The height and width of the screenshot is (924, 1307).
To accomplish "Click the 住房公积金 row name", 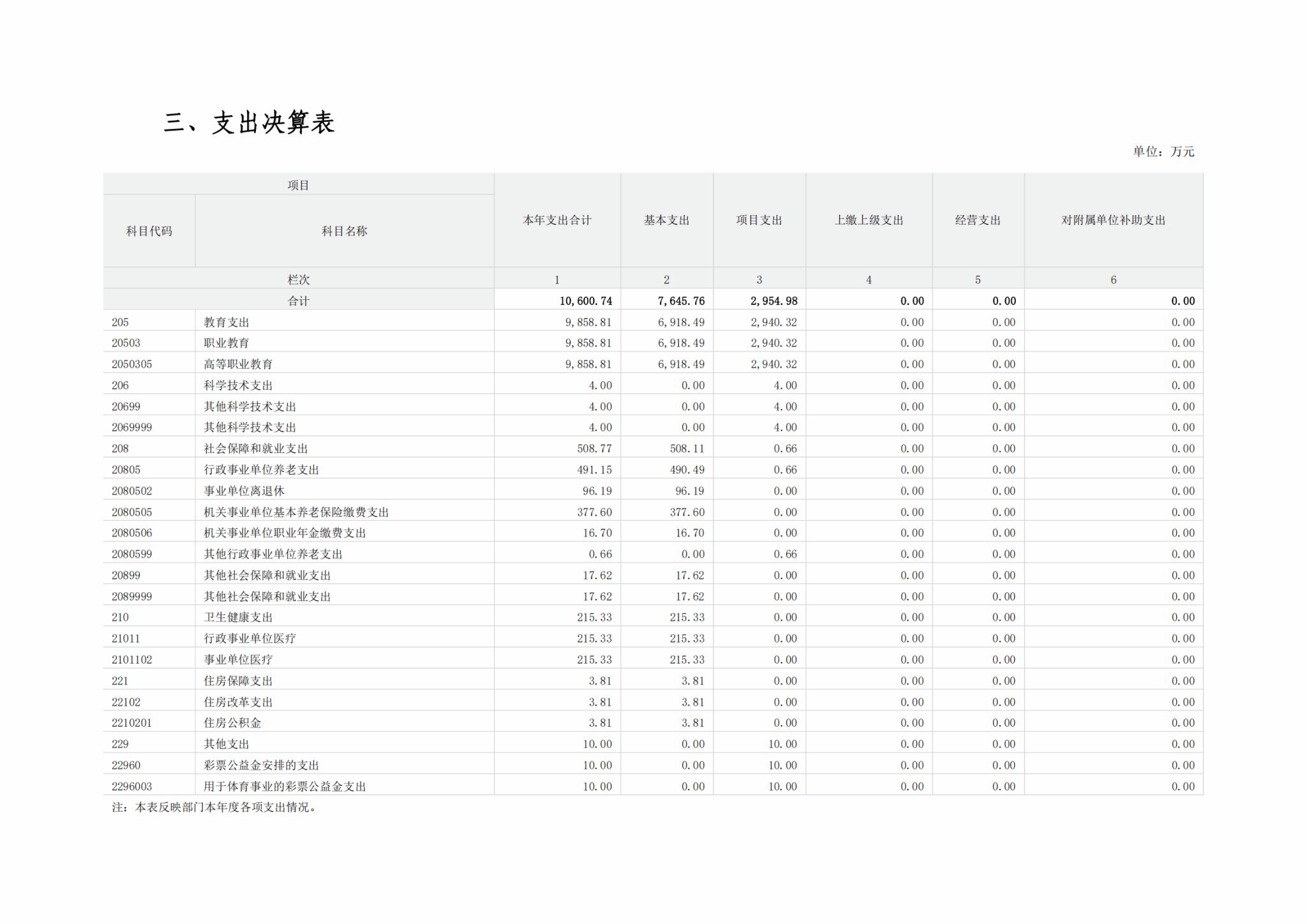I will tap(232, 722).
